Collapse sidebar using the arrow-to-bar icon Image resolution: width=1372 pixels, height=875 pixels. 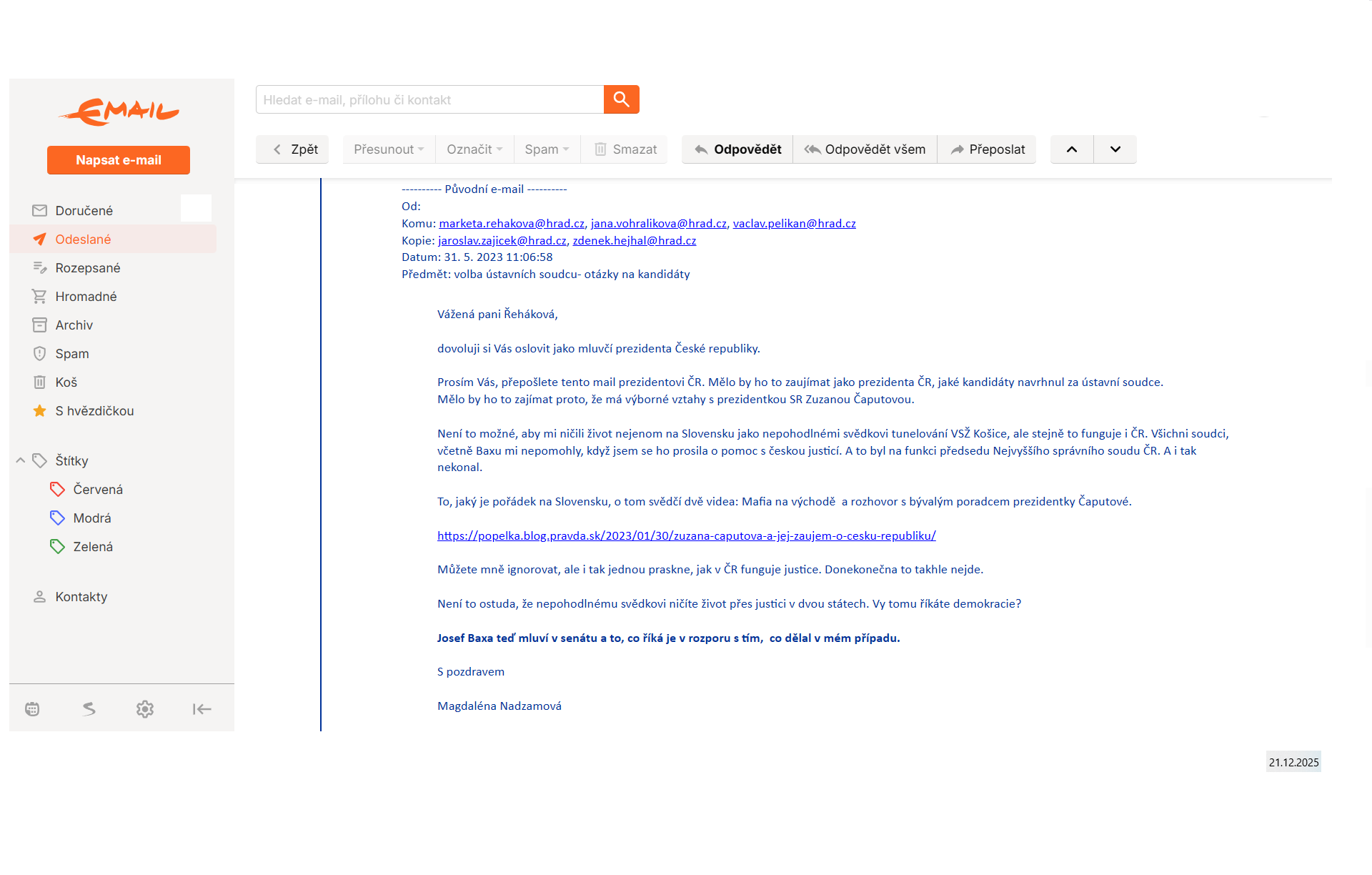[202, 709]
